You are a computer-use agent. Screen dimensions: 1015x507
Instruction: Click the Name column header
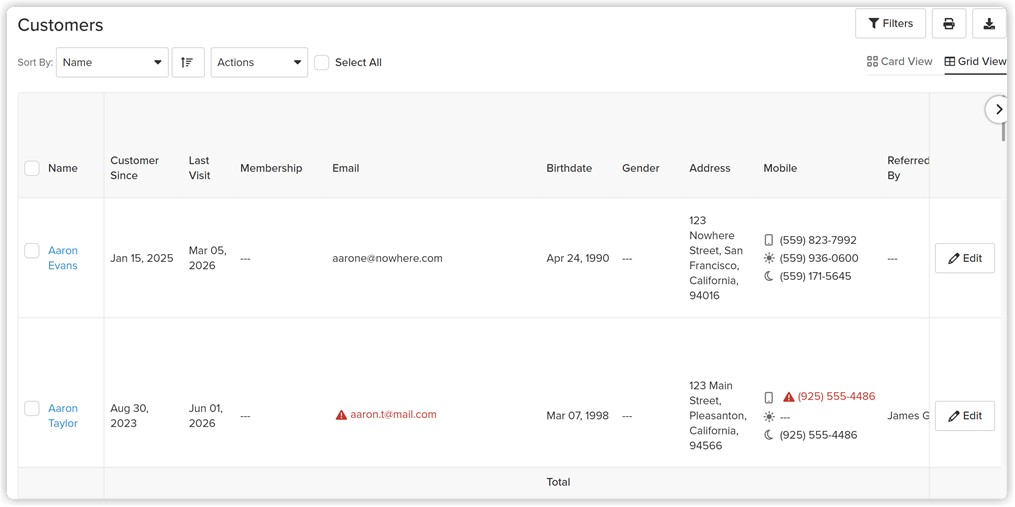[x=63, y=168]
